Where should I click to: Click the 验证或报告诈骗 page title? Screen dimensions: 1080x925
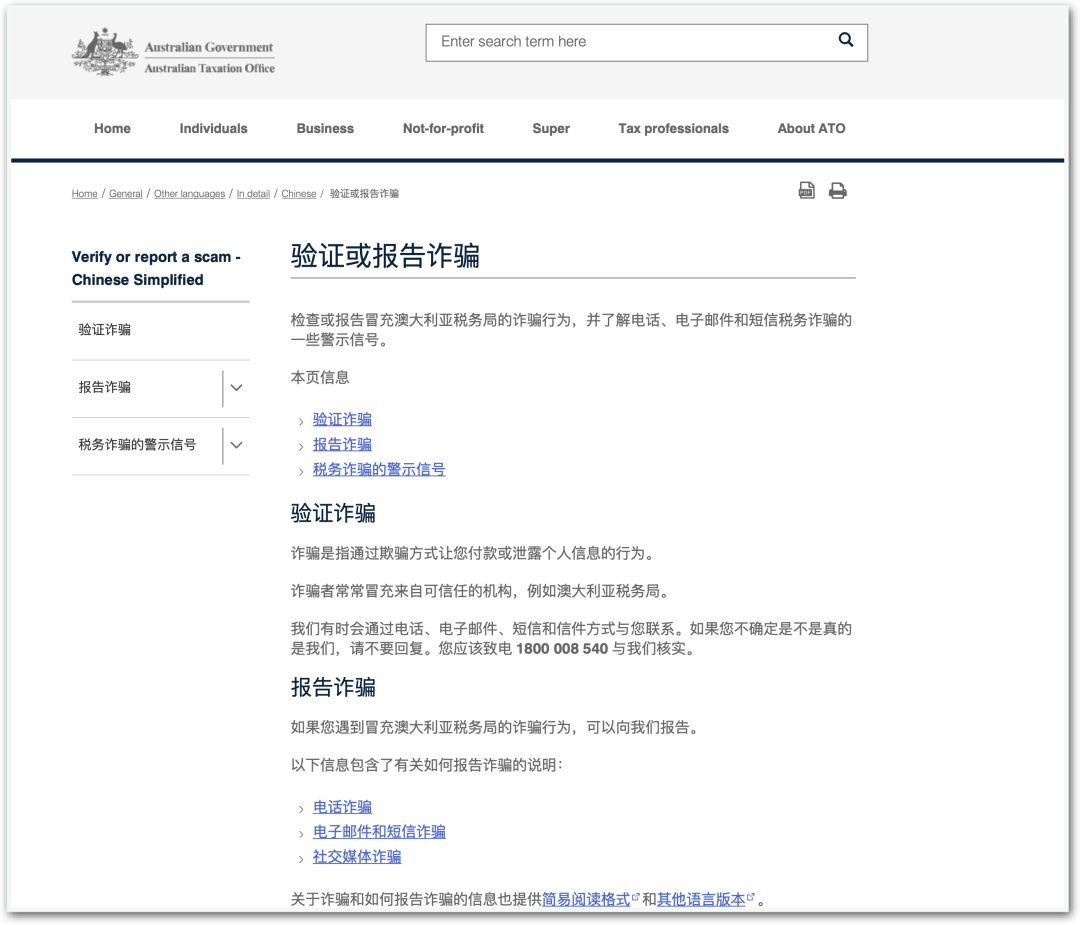pyautogui.click(x=385, y=256)
